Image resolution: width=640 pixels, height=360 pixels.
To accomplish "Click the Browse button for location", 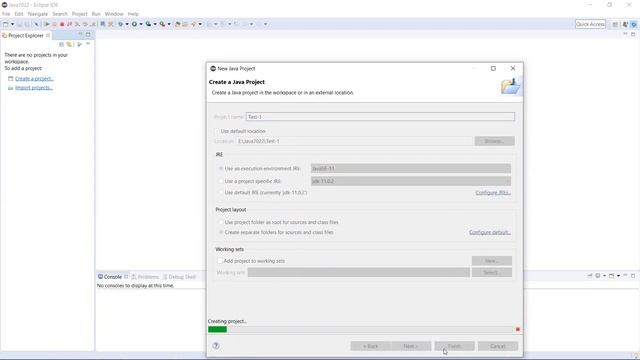I will (x=494, y=141).
